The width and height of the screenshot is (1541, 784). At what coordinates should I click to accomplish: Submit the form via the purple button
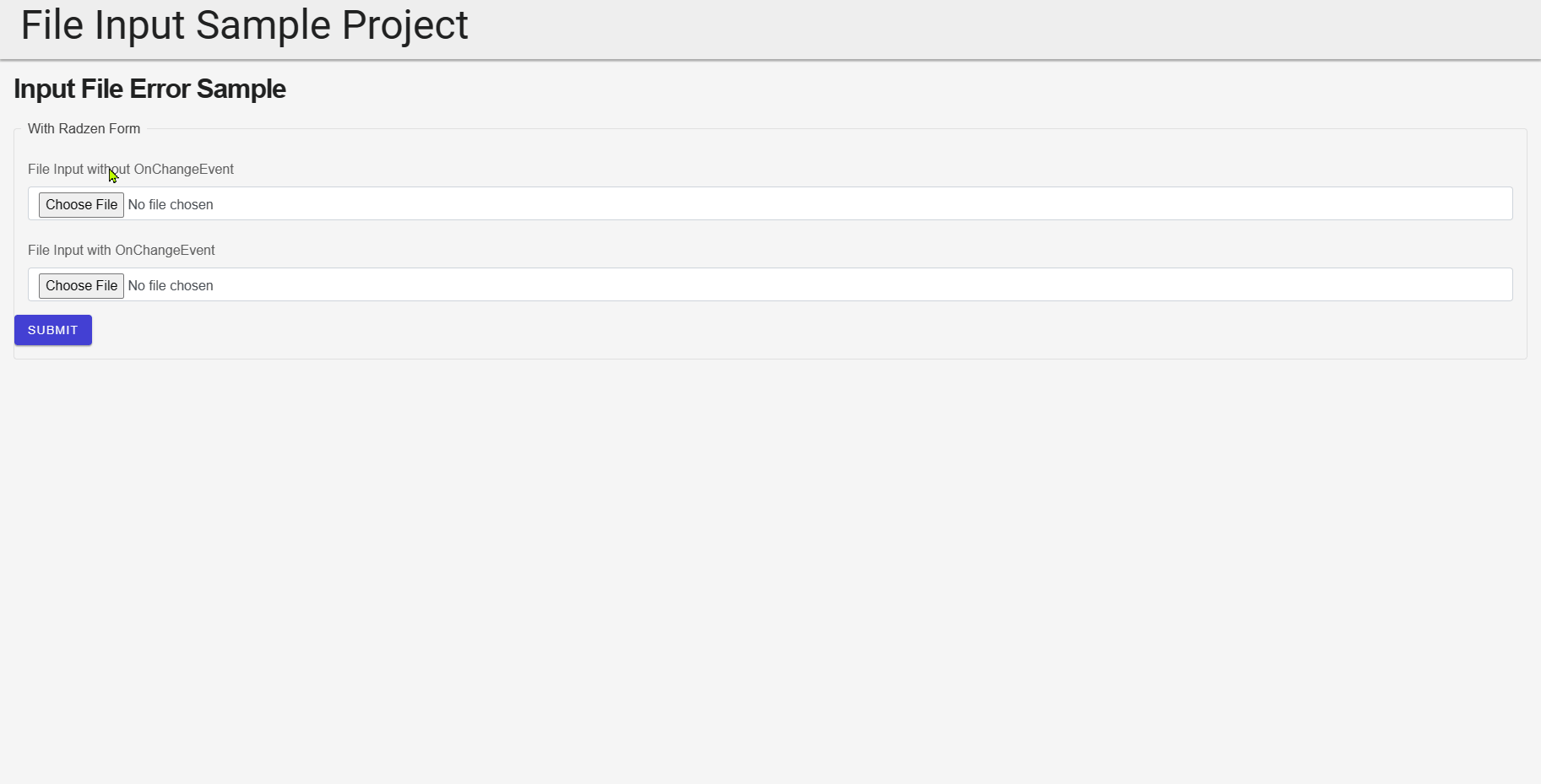[52, 330]
